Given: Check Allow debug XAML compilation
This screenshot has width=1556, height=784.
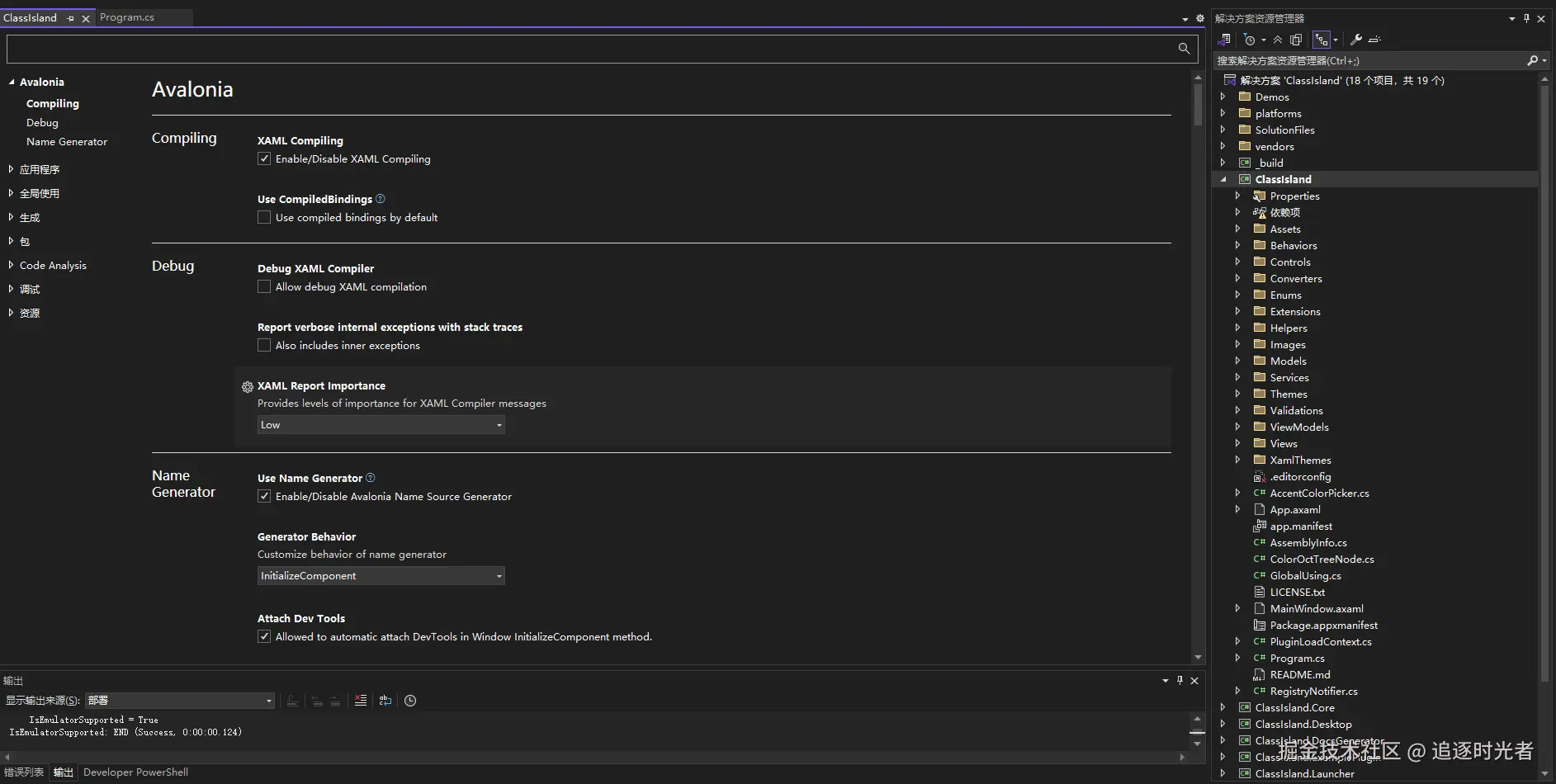Looking at the screenshot, I should coord(264,286).
